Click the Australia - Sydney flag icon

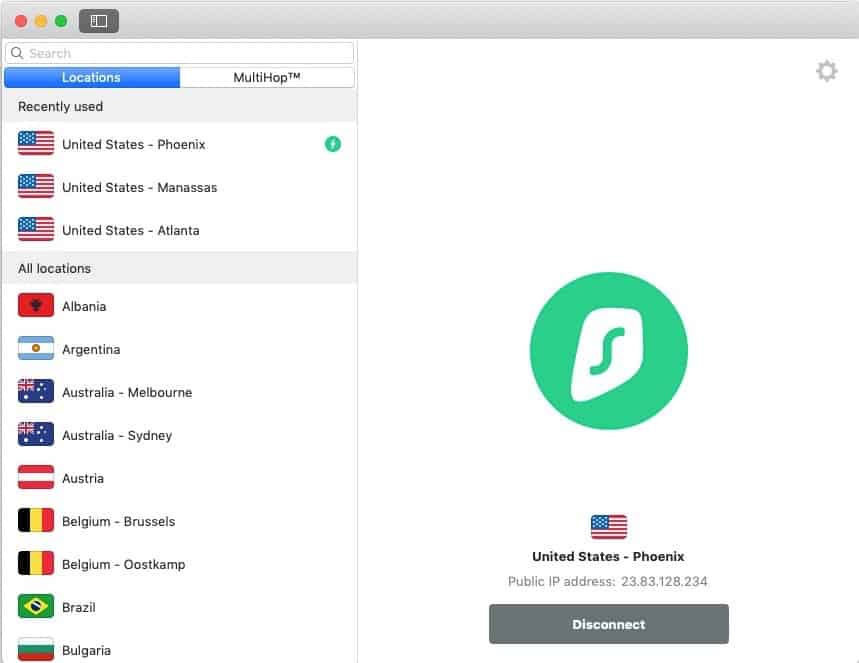[x=36, y=435]
